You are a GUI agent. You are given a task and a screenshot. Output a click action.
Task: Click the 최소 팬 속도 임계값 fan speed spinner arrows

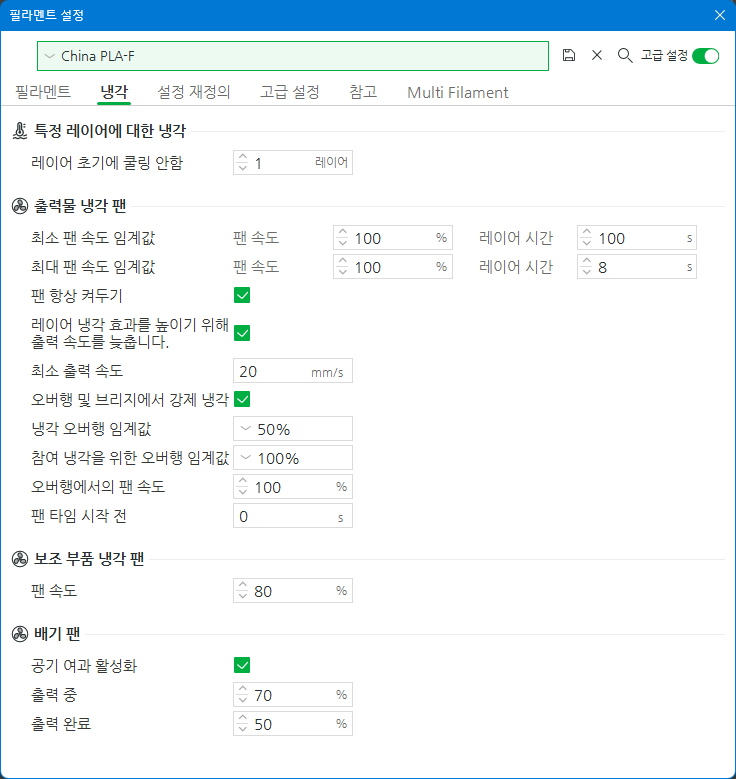pyautogui.click(x=342, y=237)
